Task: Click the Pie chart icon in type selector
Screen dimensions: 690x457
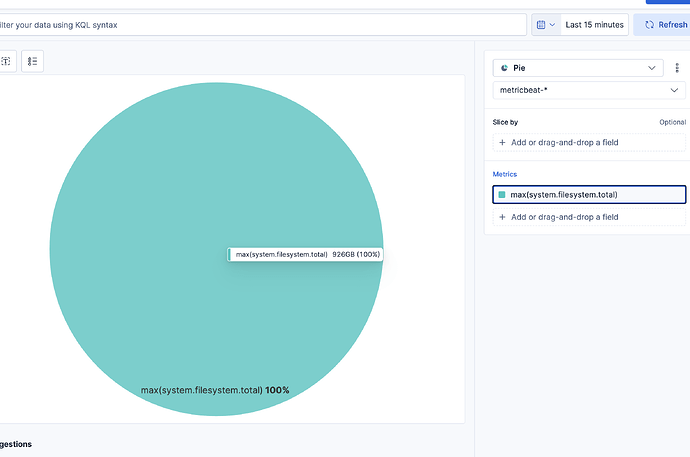Action: tap(504, 68)
